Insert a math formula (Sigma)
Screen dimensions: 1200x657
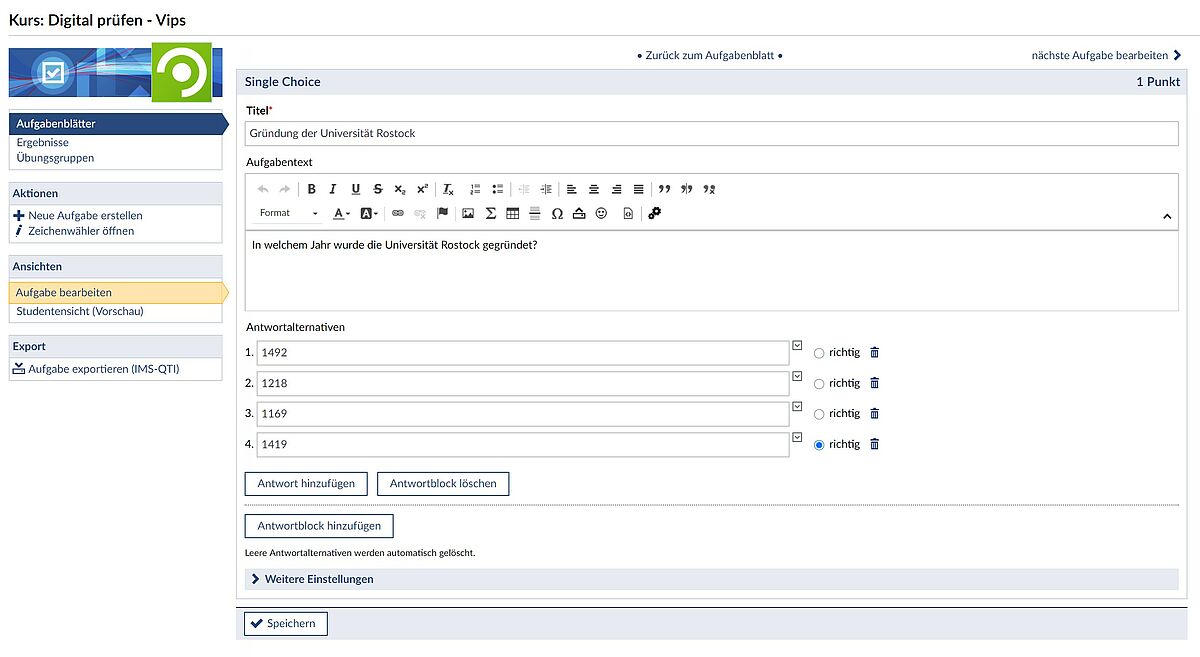(x=490, y=213)
